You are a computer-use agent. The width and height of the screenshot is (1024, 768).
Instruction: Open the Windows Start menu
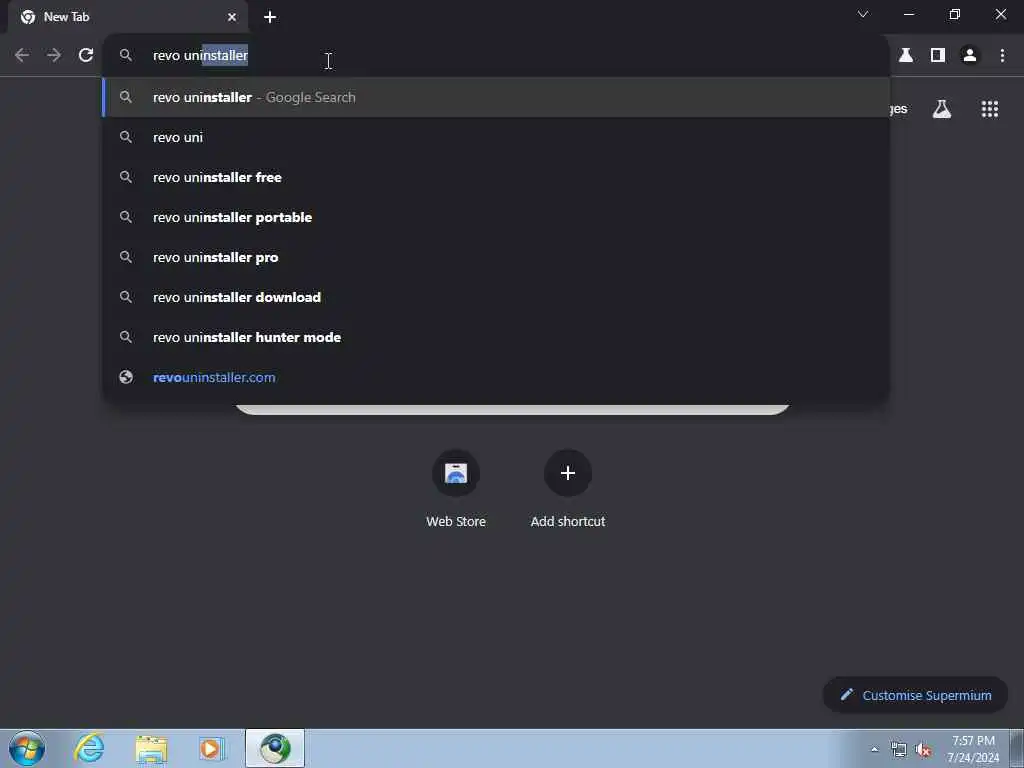click(x=27, y=748)
